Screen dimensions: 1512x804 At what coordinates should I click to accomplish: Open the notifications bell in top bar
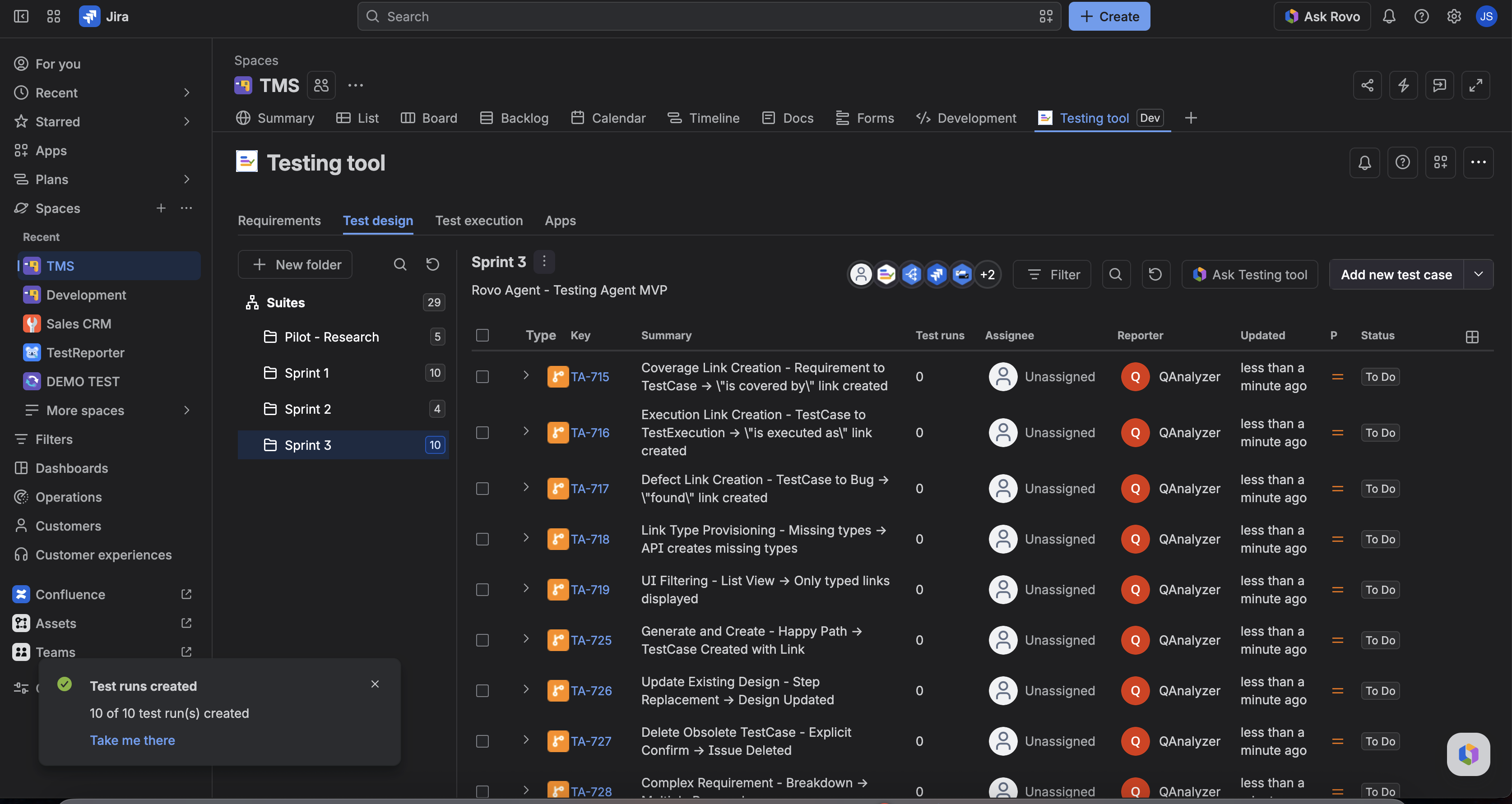pos(1389,16)
